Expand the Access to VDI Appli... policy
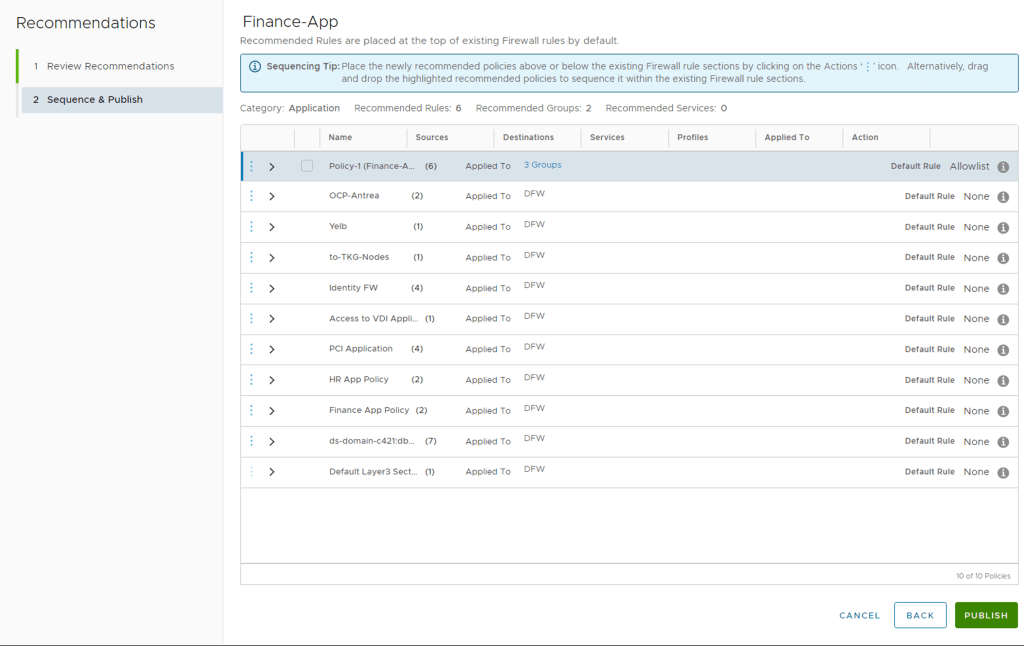This screenshot has height=646, width=1024. [272, 319]
